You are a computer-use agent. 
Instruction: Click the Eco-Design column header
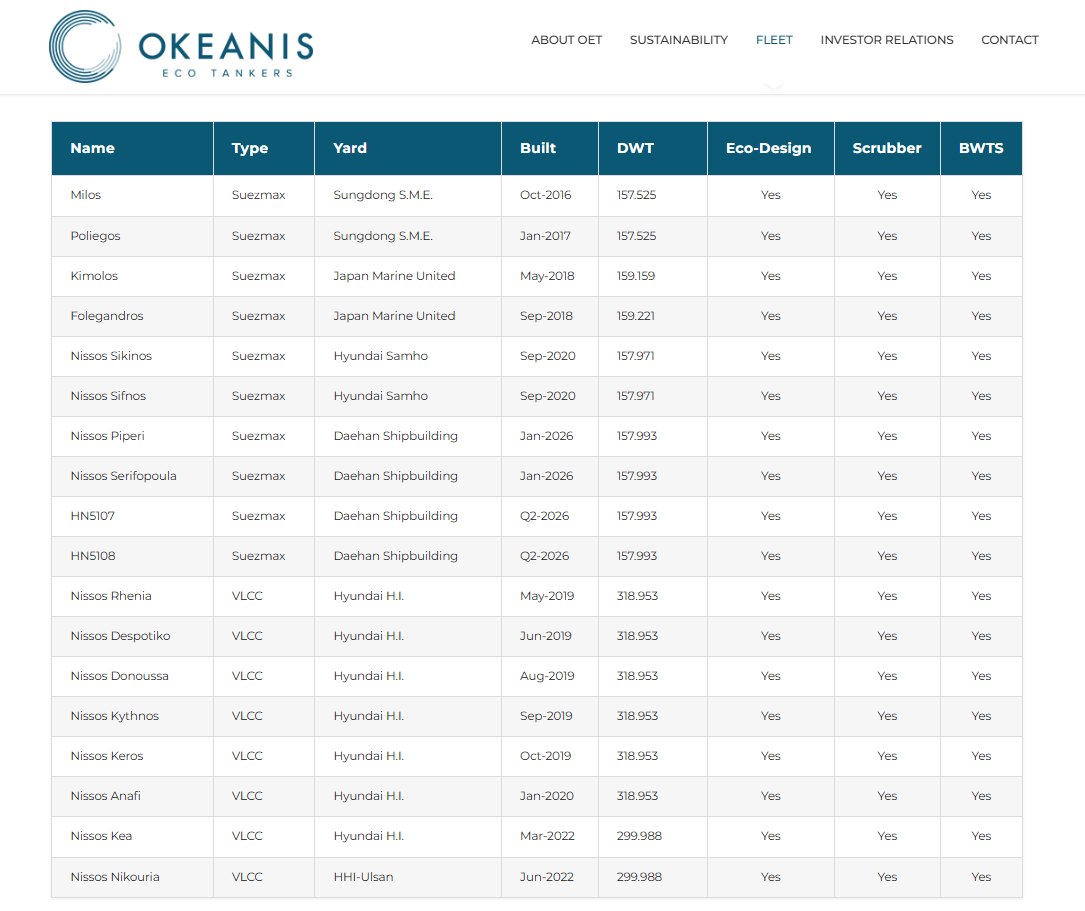pyautogui.click(x=769, y=148)
